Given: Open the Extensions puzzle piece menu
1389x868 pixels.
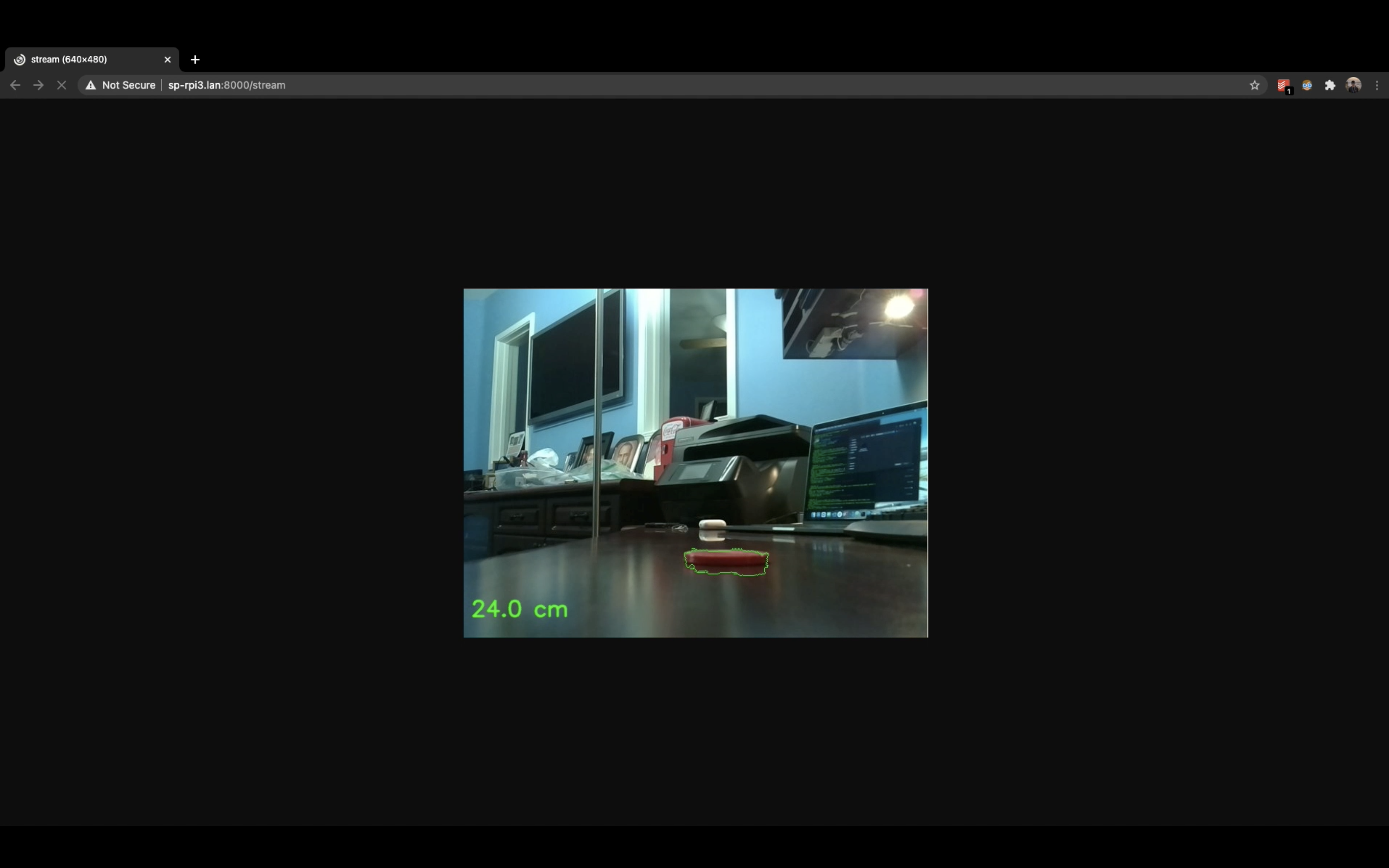Looking at the screenshot, I should (1330, 85).
